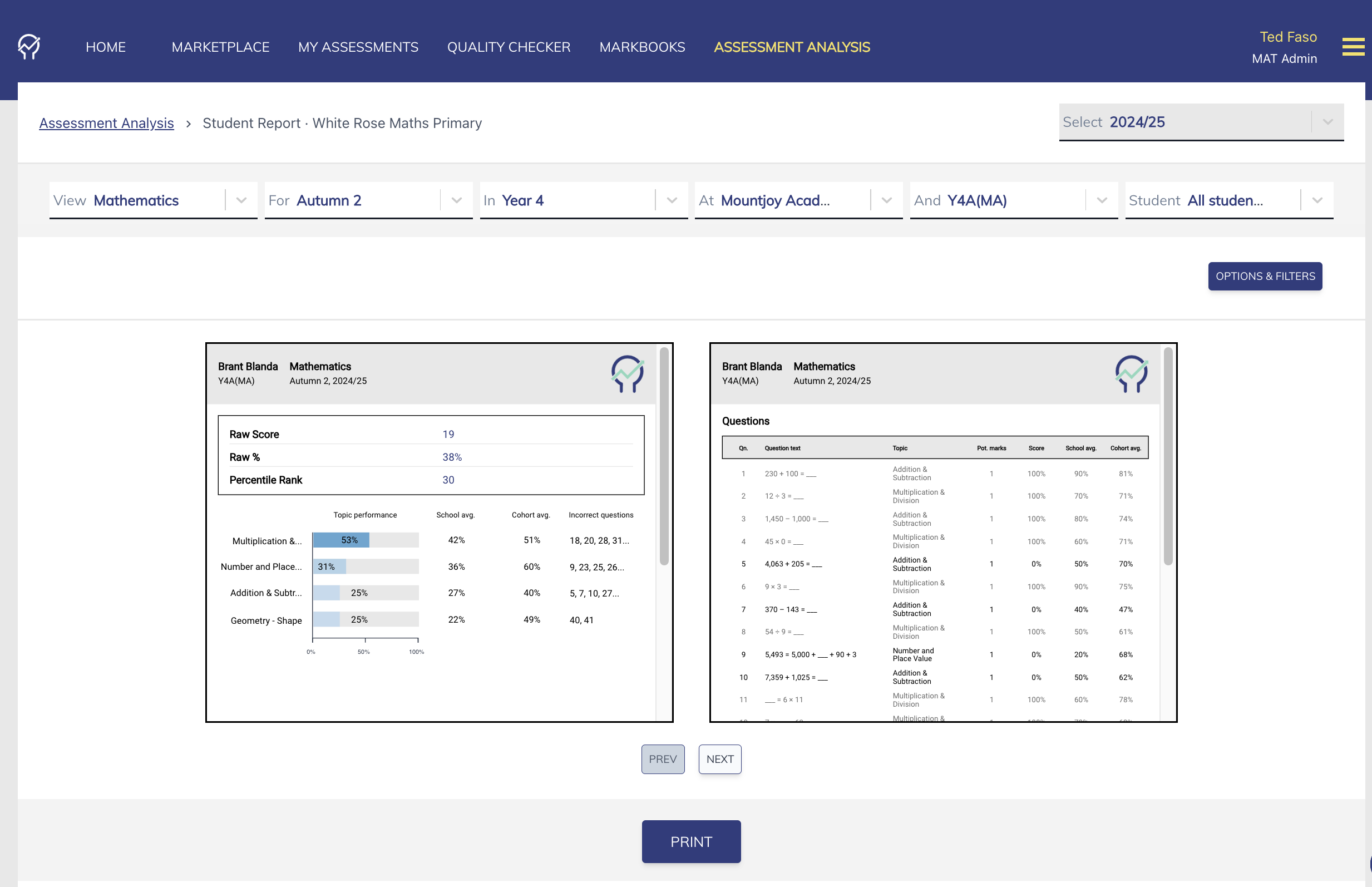
Task: Expand the And Y4A(MA) class dropdown
Action: pos(1014,200)
